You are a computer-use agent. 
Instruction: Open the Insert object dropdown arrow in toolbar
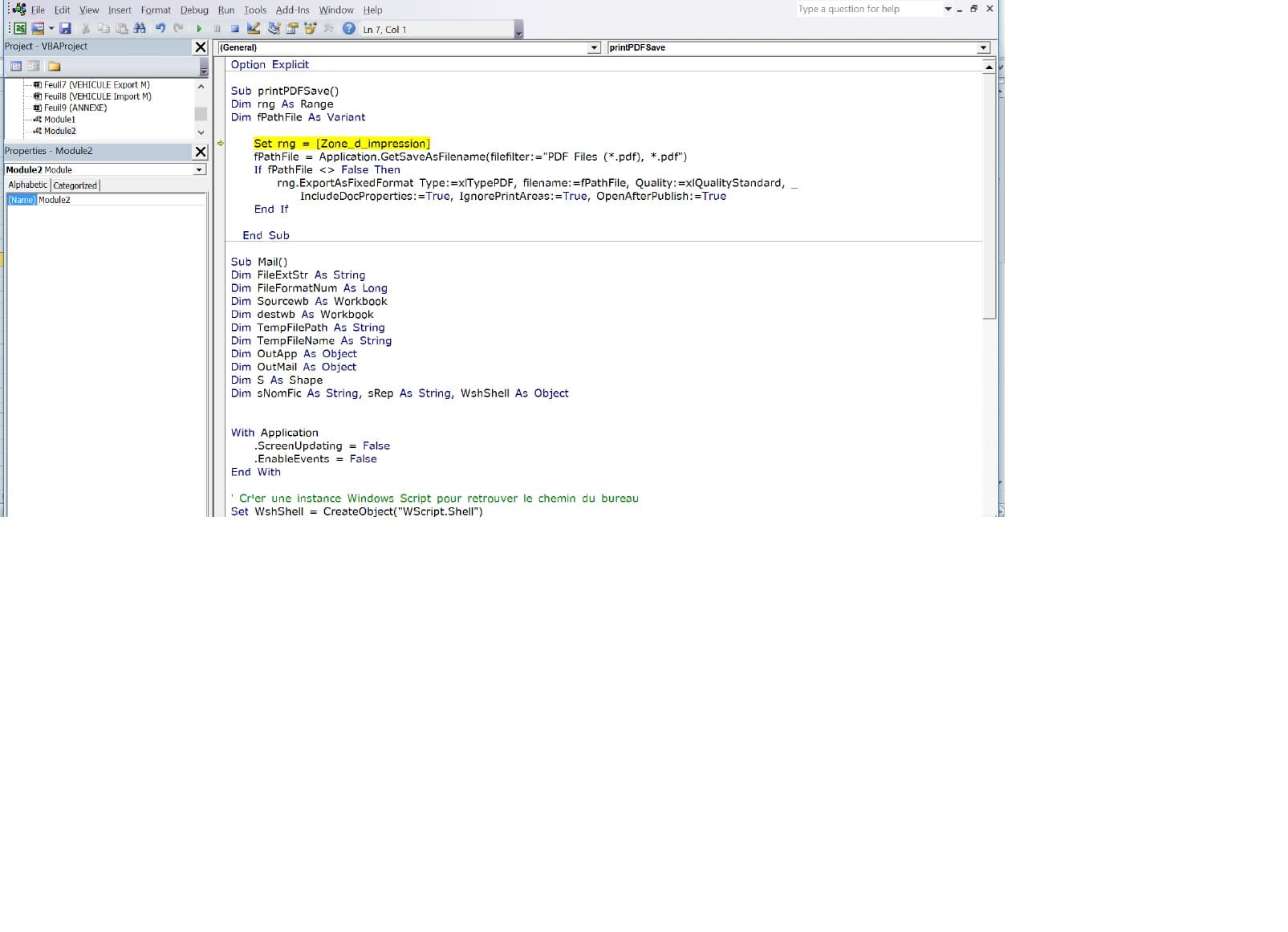[x=51, y=29]
